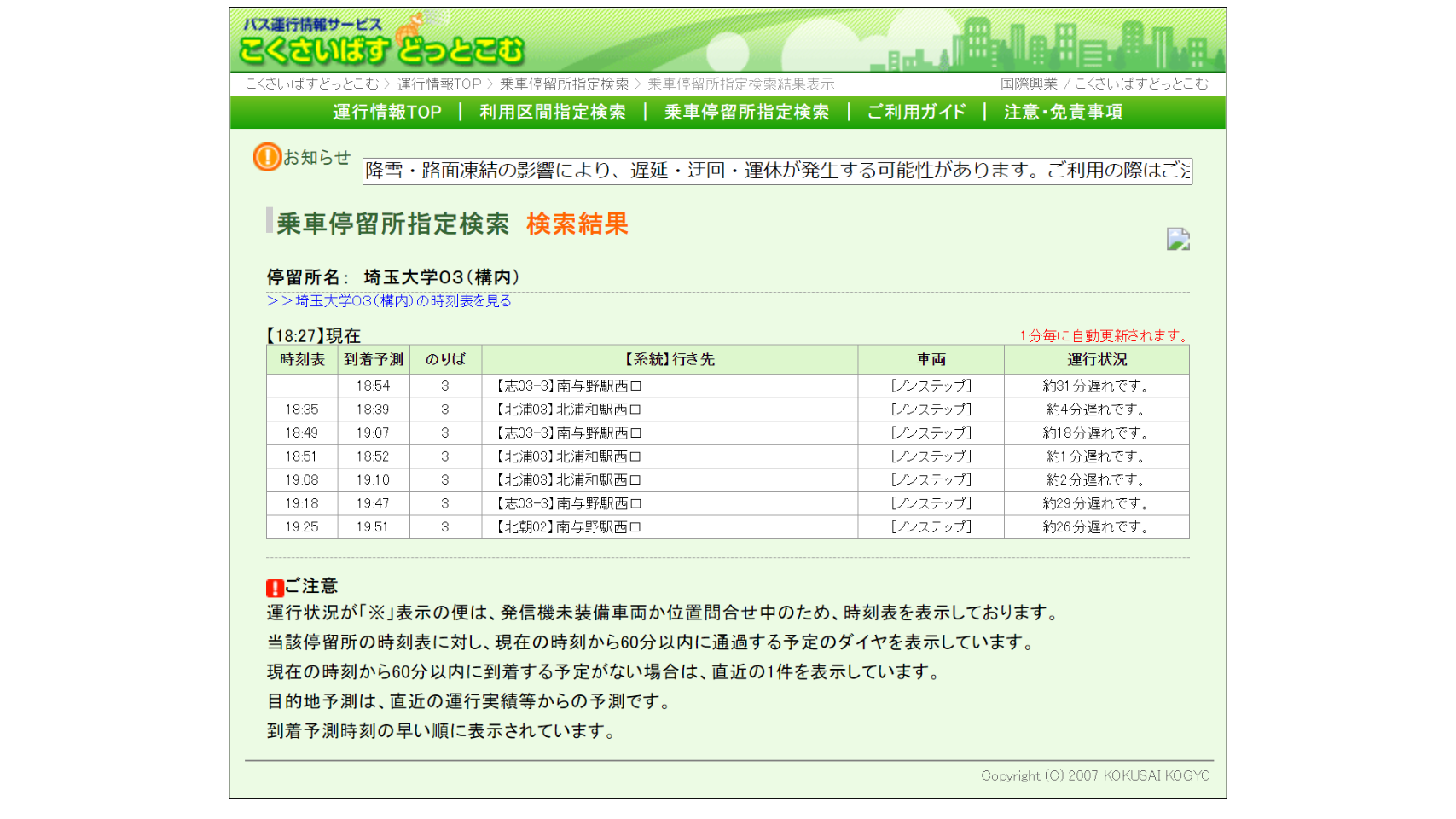Click the 運行状況 column header
The image size is (1456, 819).
(1096, 360)
